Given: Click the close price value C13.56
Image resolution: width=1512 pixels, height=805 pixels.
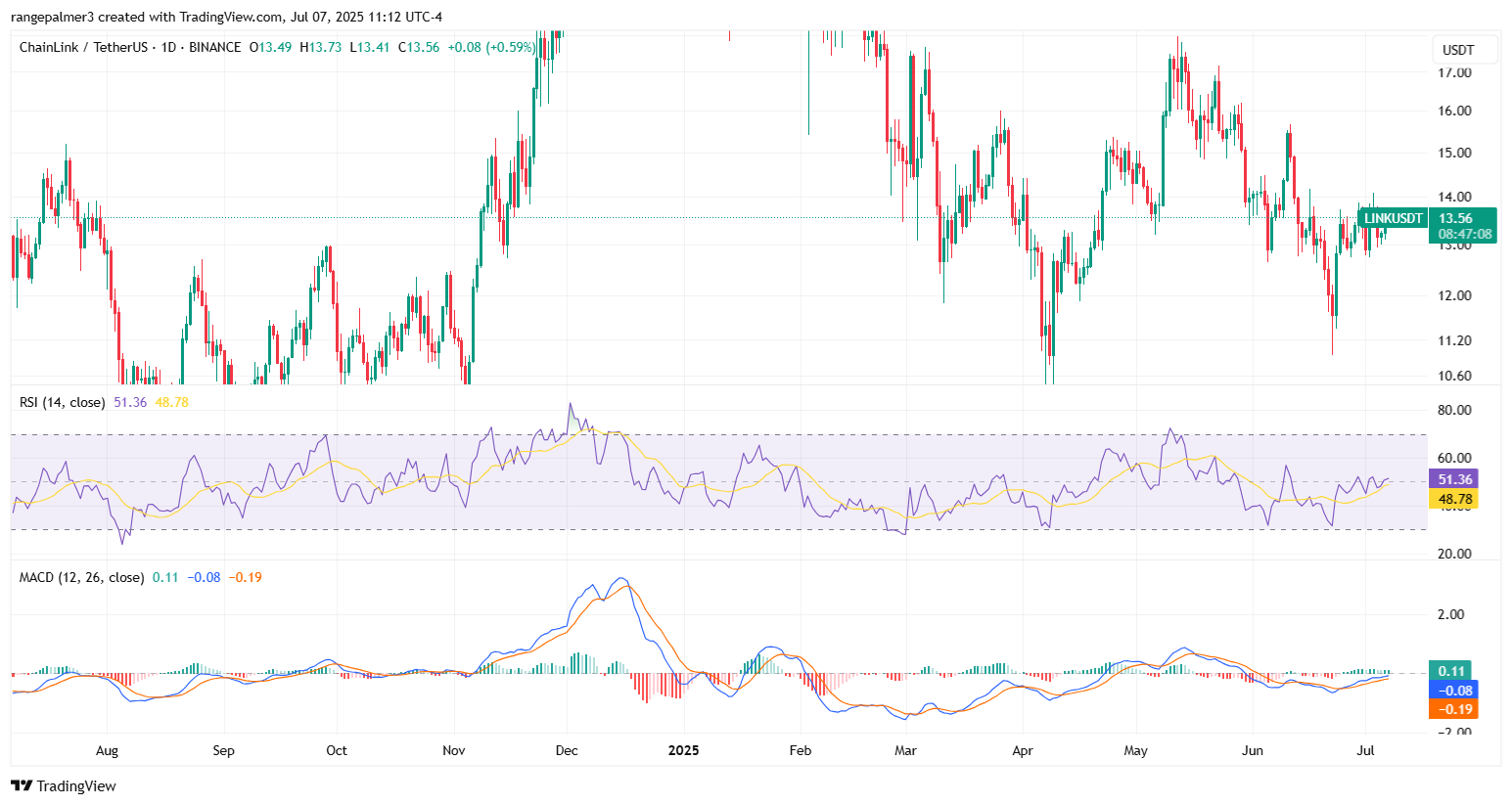Looking at the screenshot, I should 419,47.
